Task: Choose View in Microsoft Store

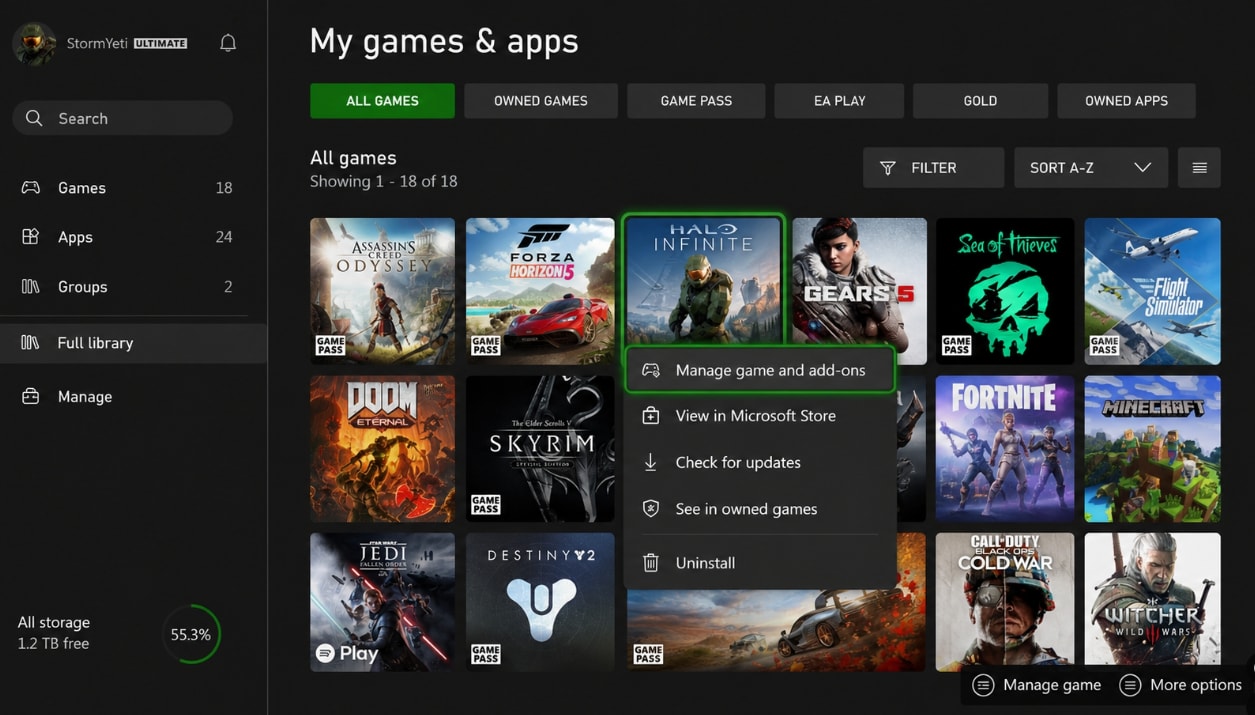Action: (760, 416)
